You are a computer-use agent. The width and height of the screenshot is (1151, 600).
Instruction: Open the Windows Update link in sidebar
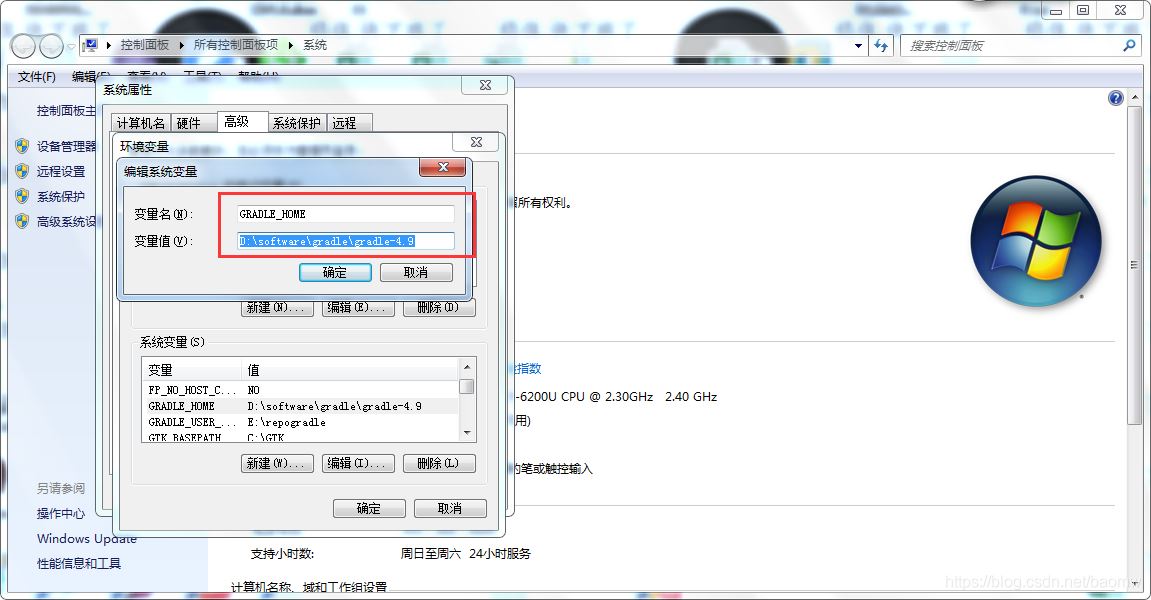click(x=85, y=538)
